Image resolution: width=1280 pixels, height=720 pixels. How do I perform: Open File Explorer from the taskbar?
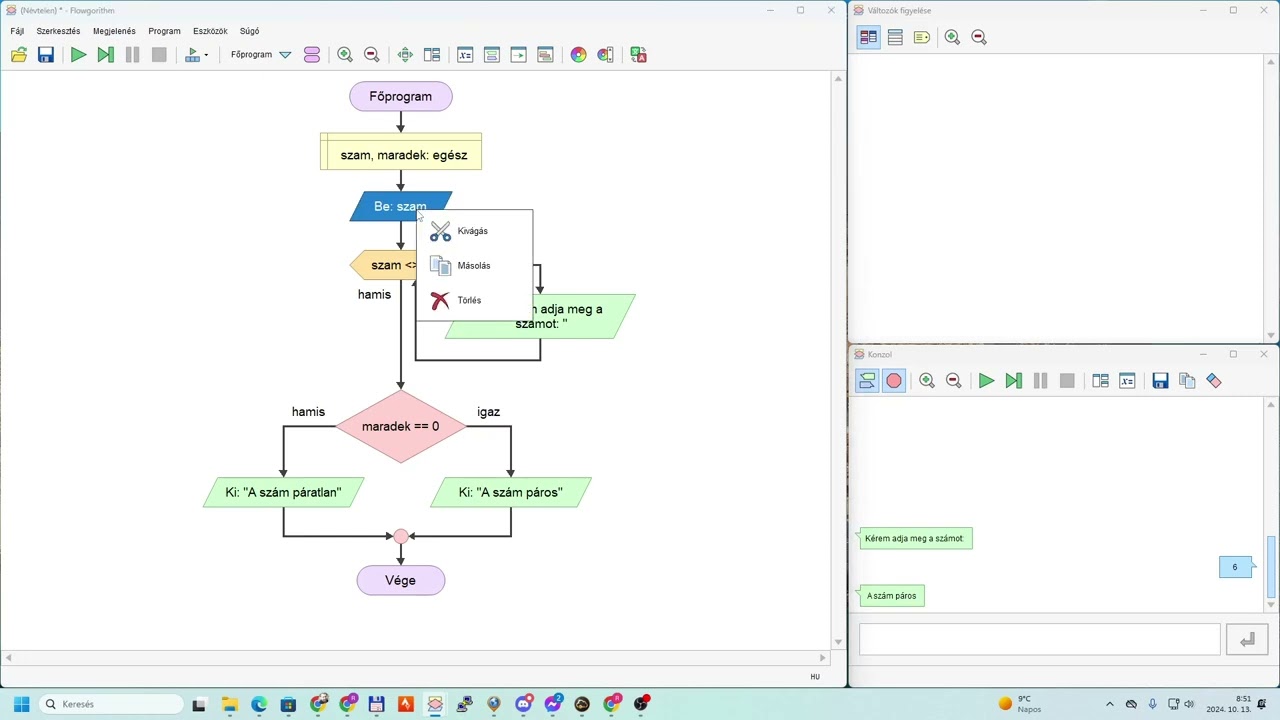click(x=229, y=704)
